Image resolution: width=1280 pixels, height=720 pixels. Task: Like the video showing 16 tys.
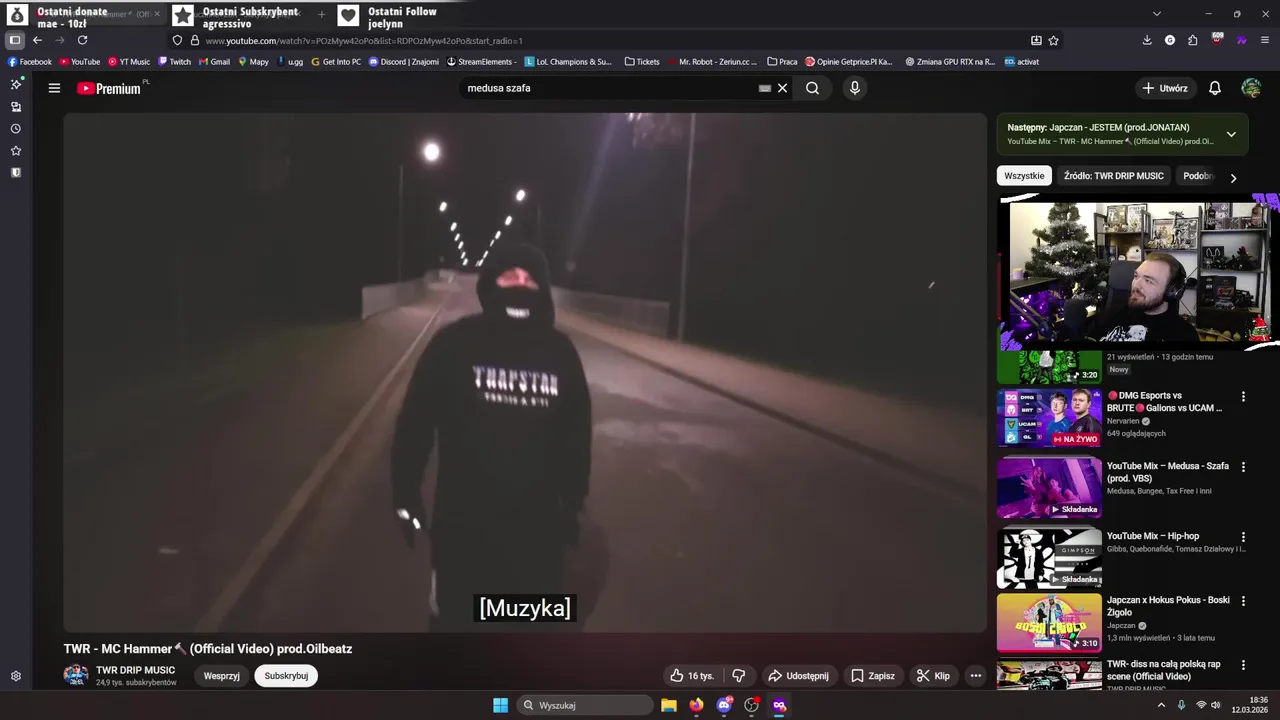[x=692, y=676]
